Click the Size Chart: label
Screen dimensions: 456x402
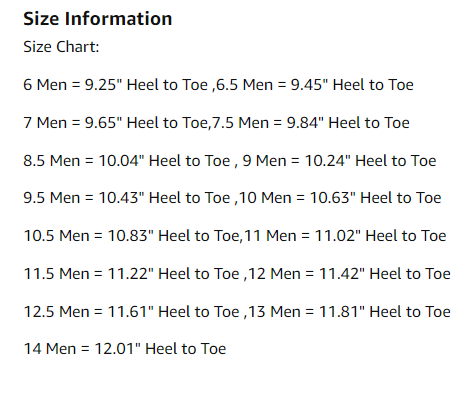61,47
